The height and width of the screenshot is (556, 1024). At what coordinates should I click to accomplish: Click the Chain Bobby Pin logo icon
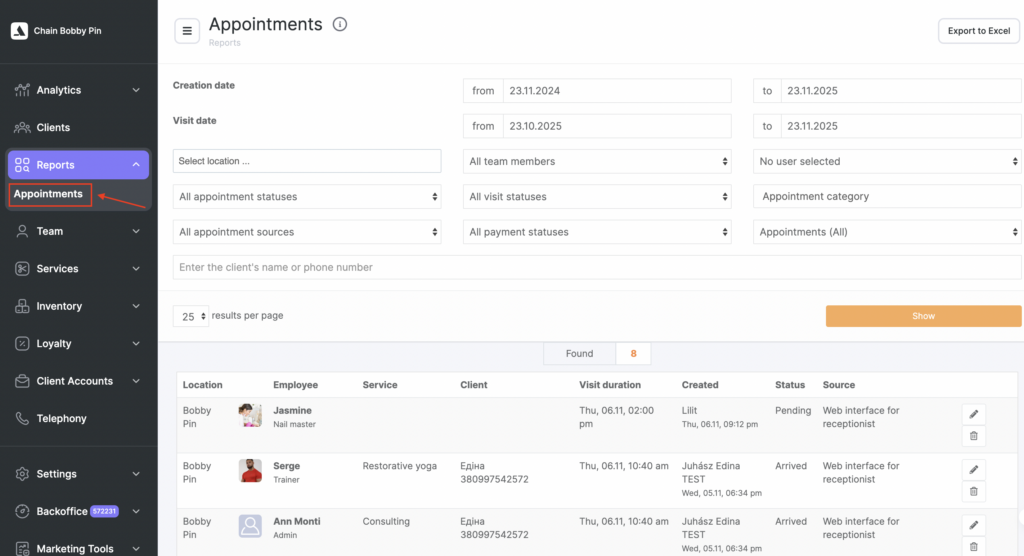(x=19, y=31)
